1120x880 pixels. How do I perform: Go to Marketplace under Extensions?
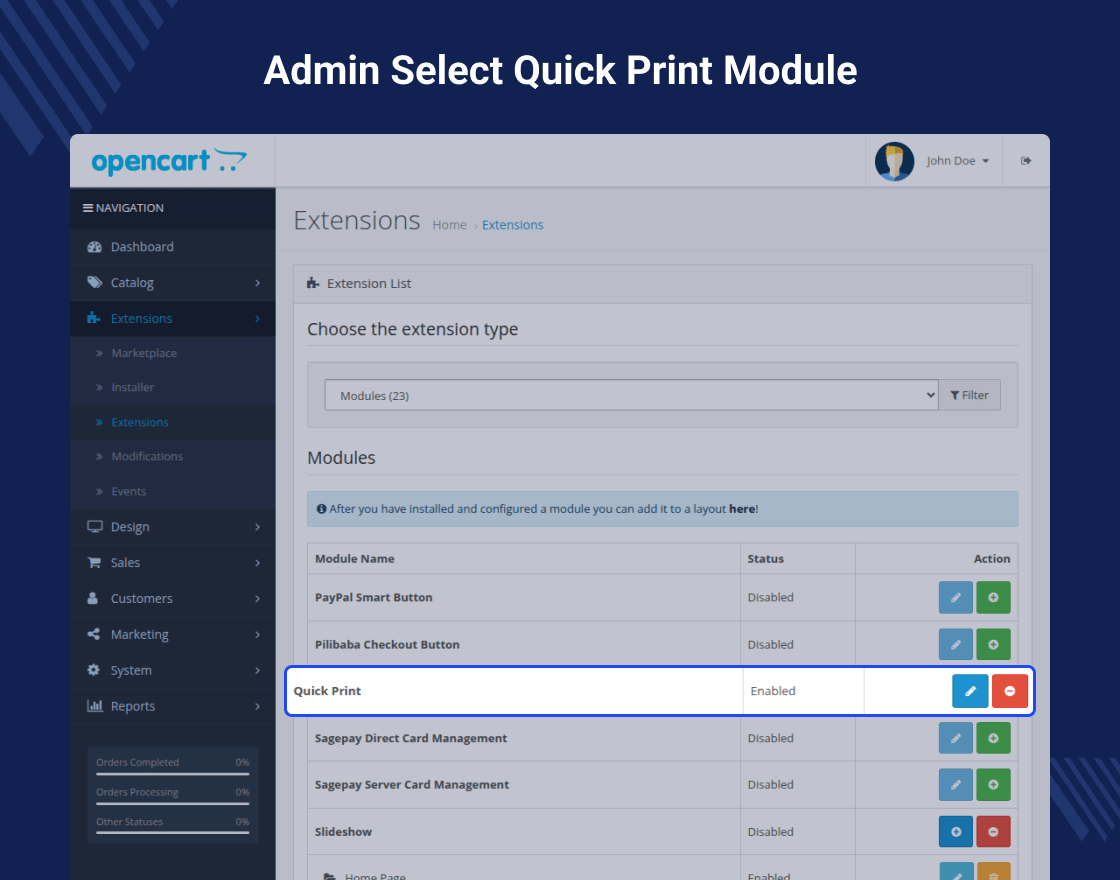coord(144,353)
